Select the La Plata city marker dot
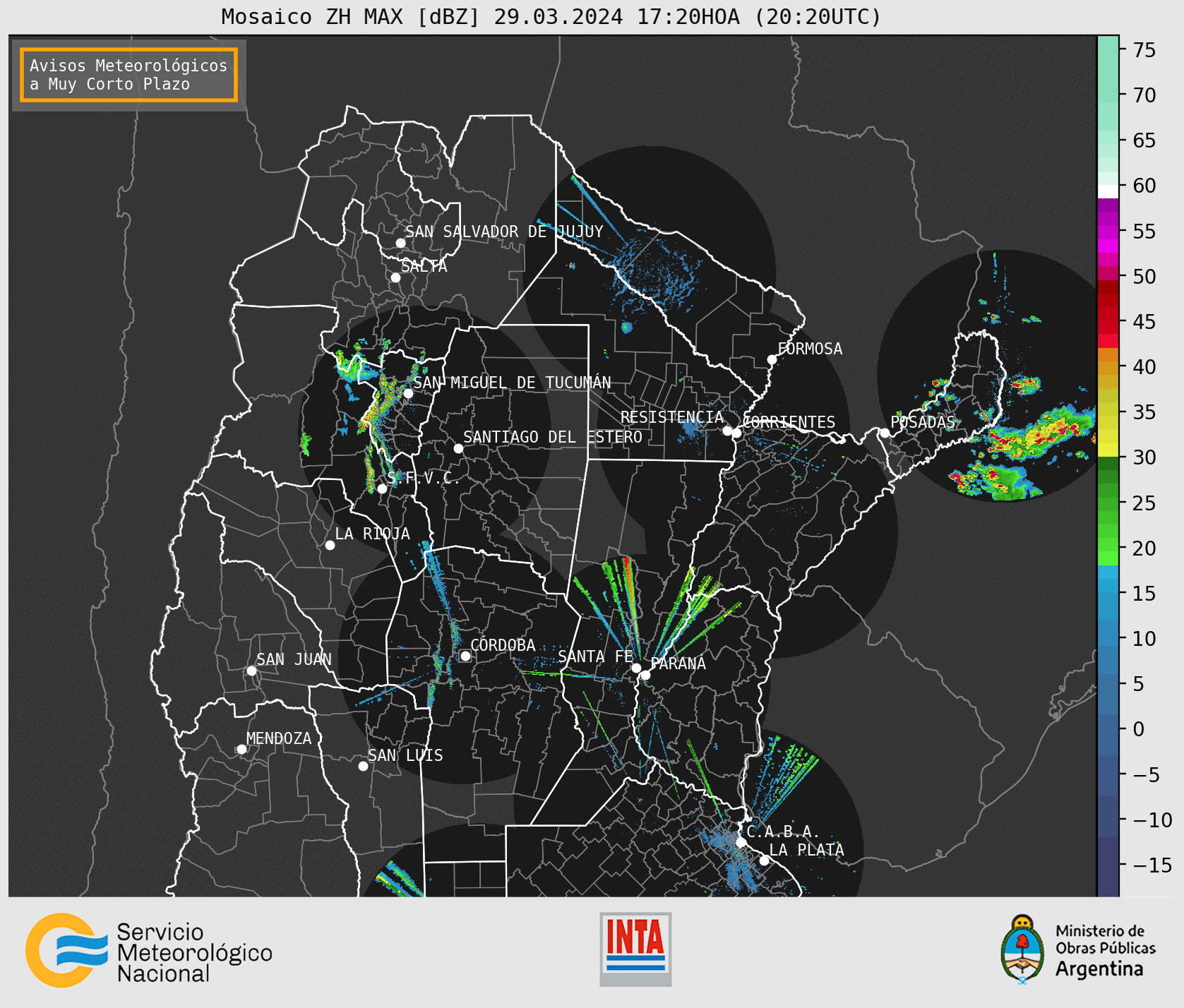 coord(764,860)
